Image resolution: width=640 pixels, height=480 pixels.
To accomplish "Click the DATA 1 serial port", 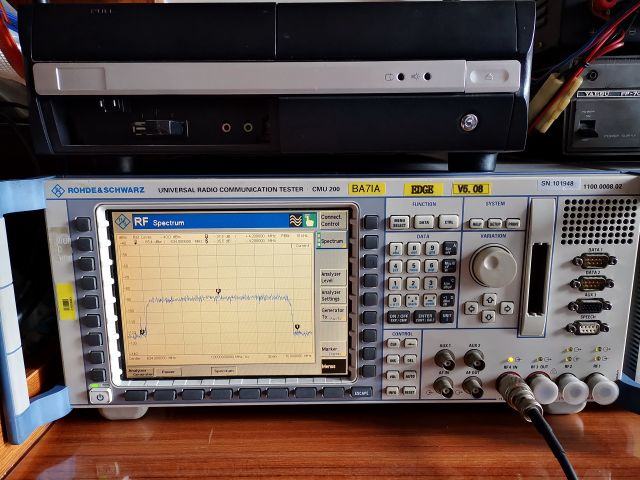I will pos(594,260).
